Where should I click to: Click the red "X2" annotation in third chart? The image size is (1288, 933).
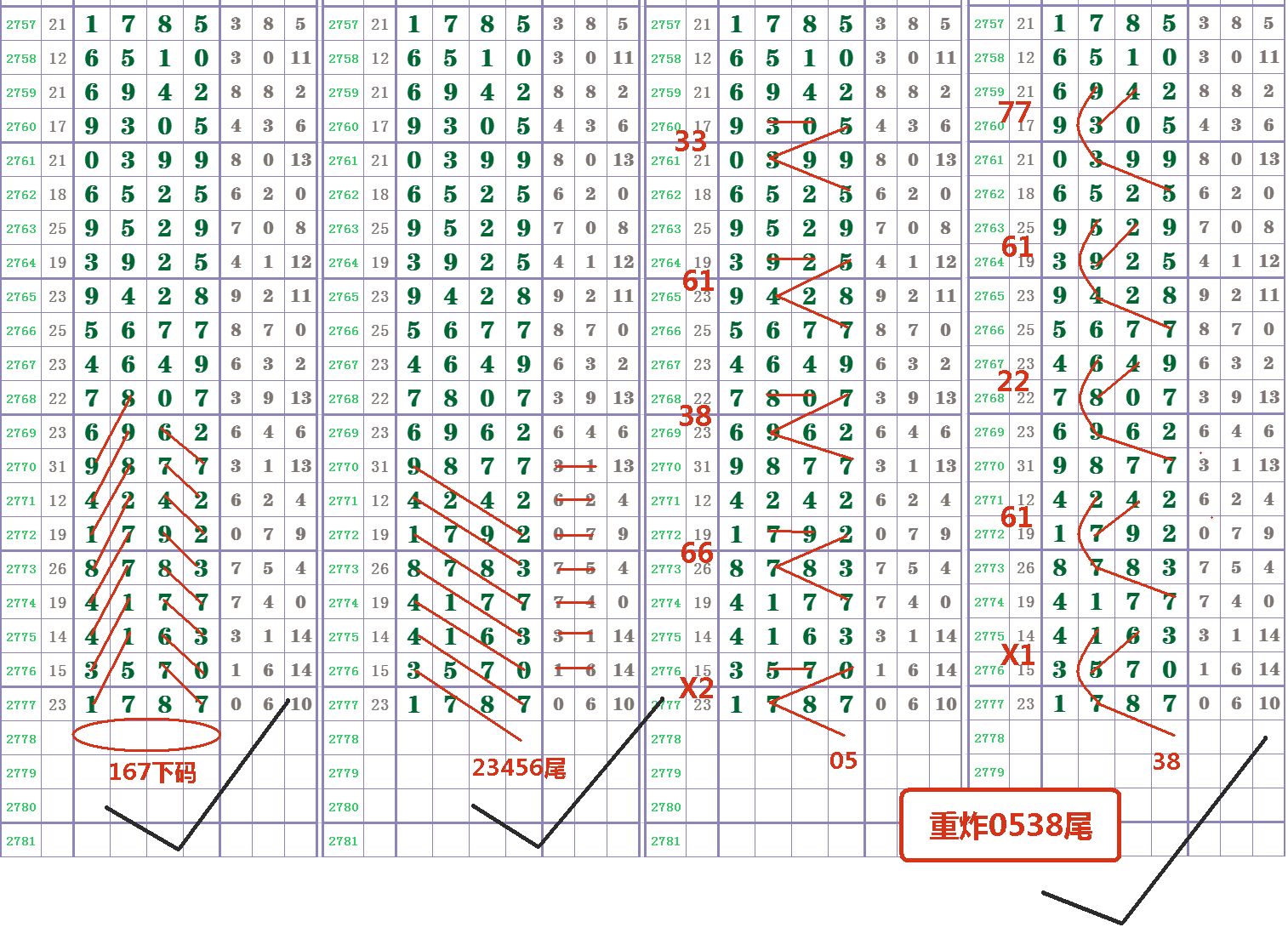(x=697, y=687)
